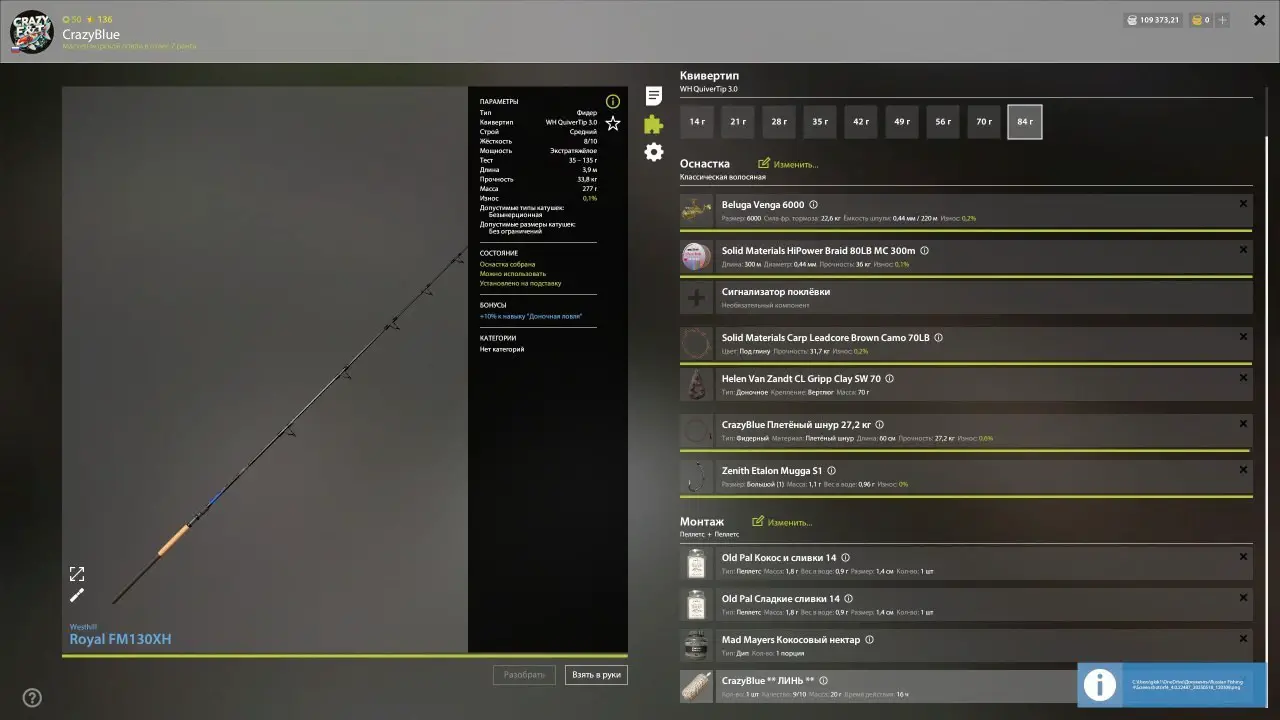This screenshot has width=1280, height=720.
Task: Remove Old Pal Сладкие сливки 14 bait
Action: (x=1243, y=598)
